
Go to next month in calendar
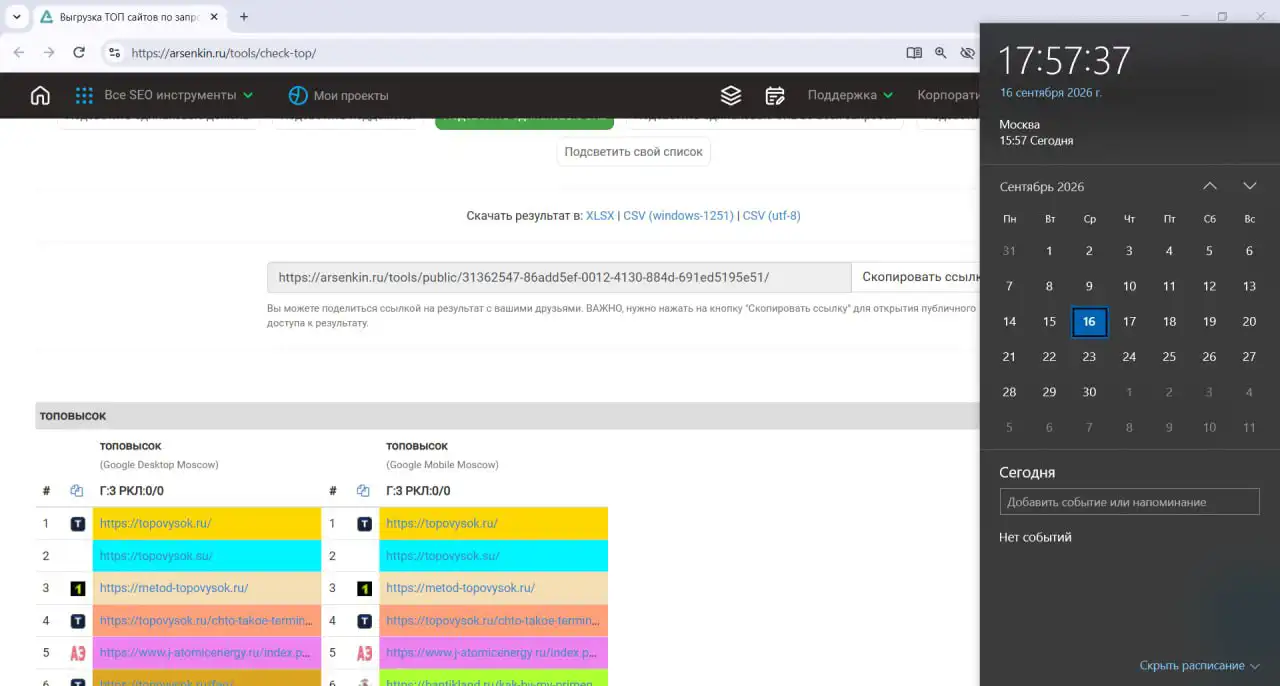point(1250,186)
